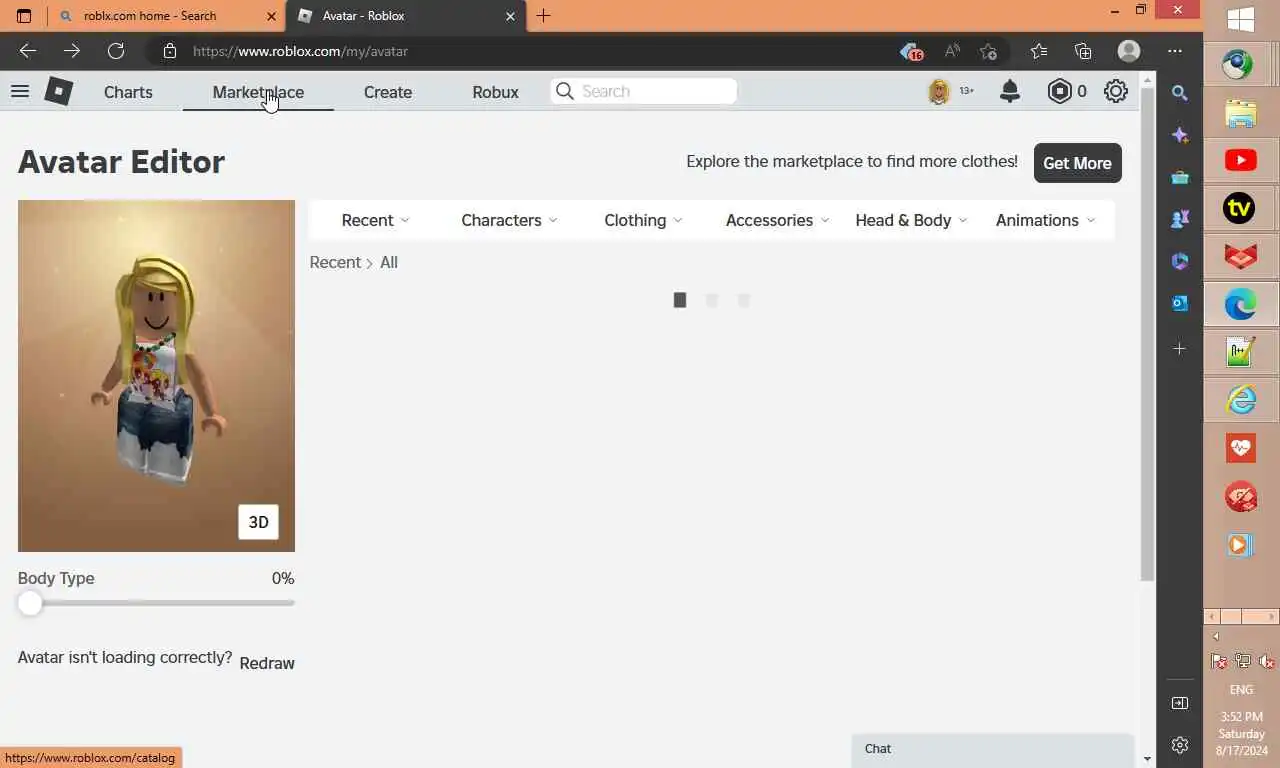This screenshot has height=768, width=1280.
Task: Open shopping extension with 16 badge
Action: [910, 51]
